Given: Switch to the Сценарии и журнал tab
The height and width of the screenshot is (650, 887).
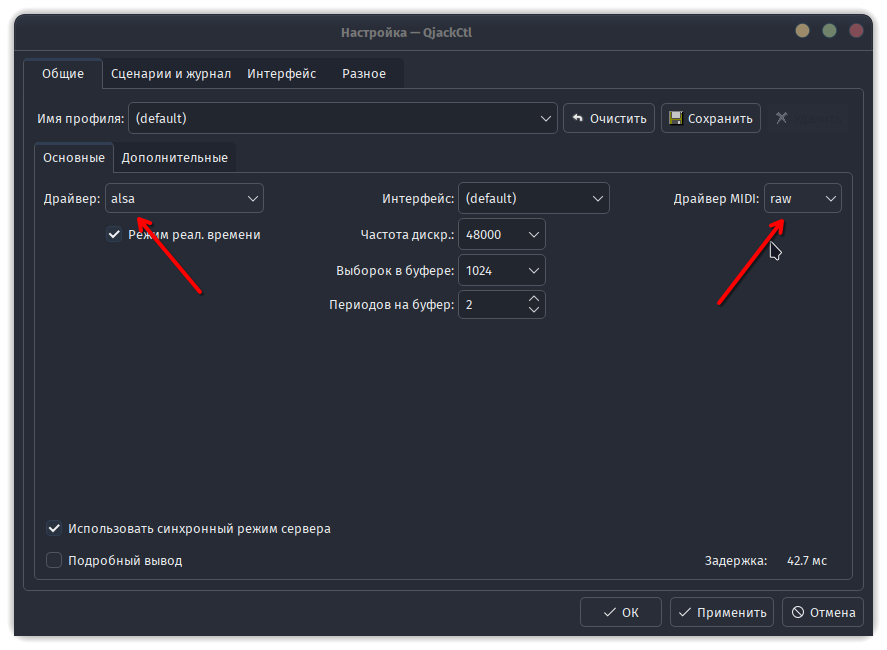Looking at the screenshot, I should (x=171, y=73).
